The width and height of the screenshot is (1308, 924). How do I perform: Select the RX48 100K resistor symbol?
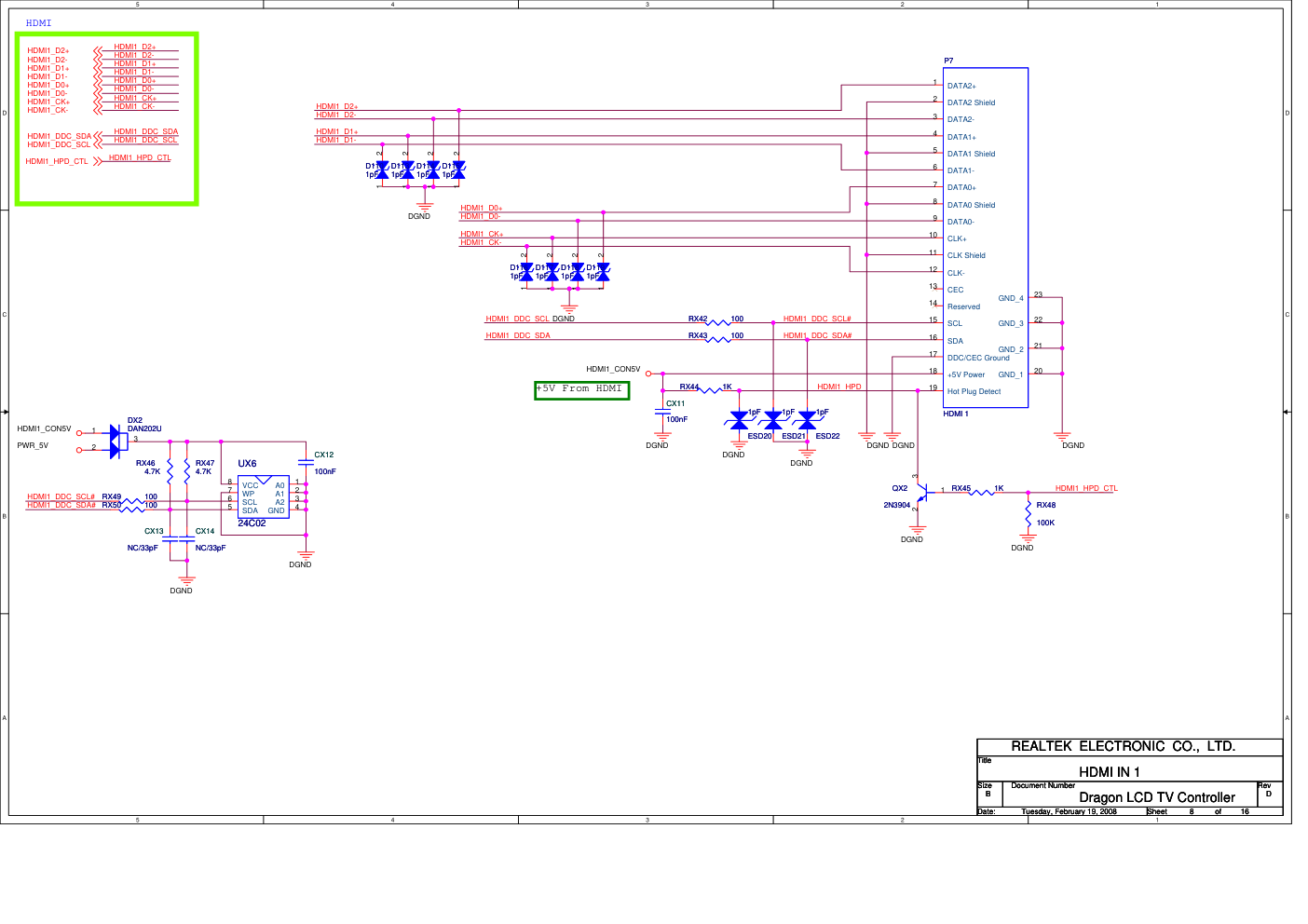pyautogui.click(x=1028, y=513)
